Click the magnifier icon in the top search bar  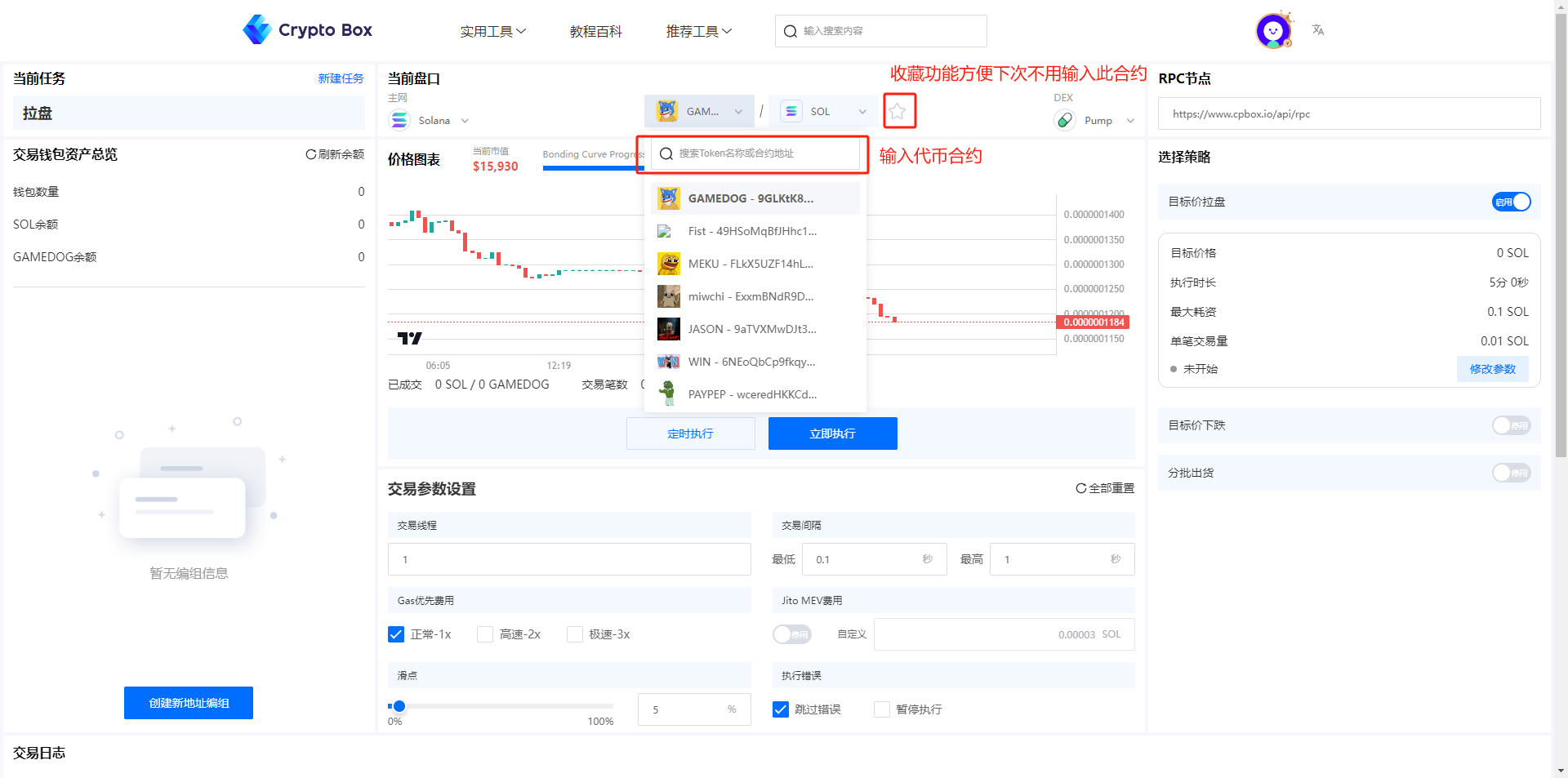(x=790, y=31)
